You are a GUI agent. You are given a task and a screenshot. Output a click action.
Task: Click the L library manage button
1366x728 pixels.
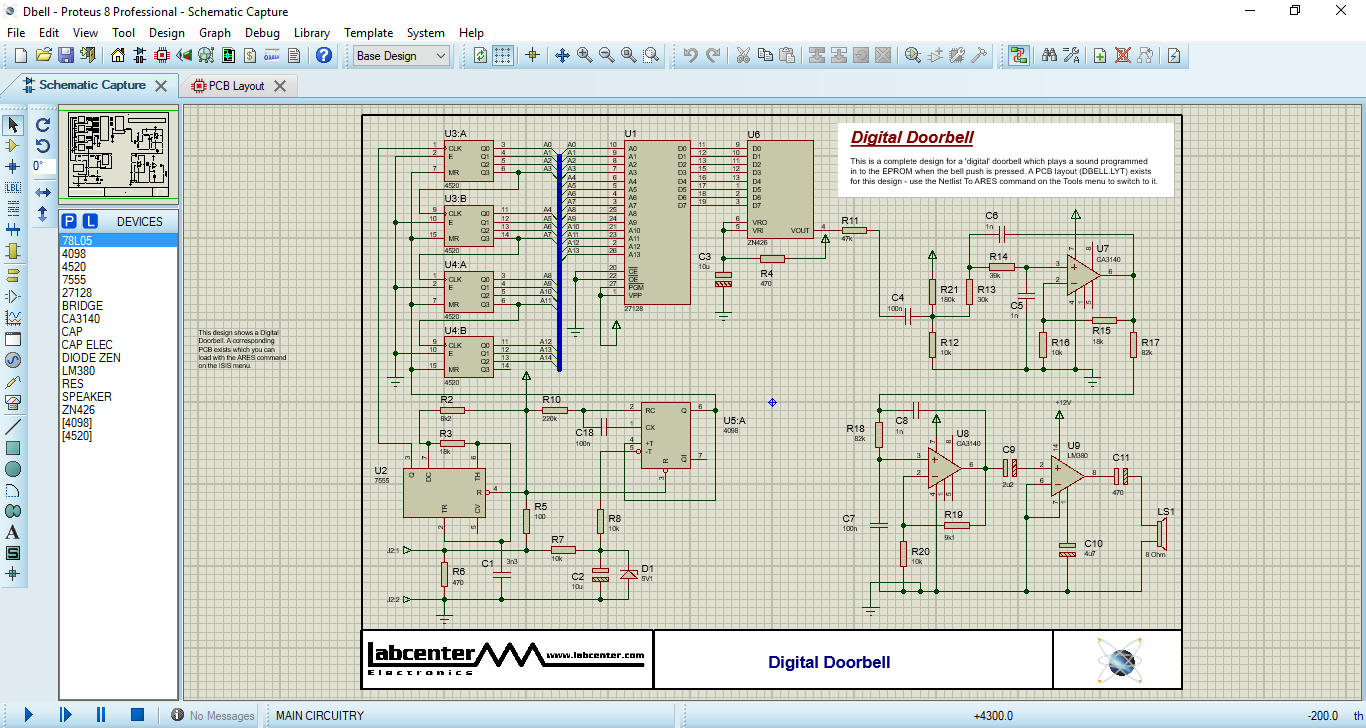tap(90, 221)
